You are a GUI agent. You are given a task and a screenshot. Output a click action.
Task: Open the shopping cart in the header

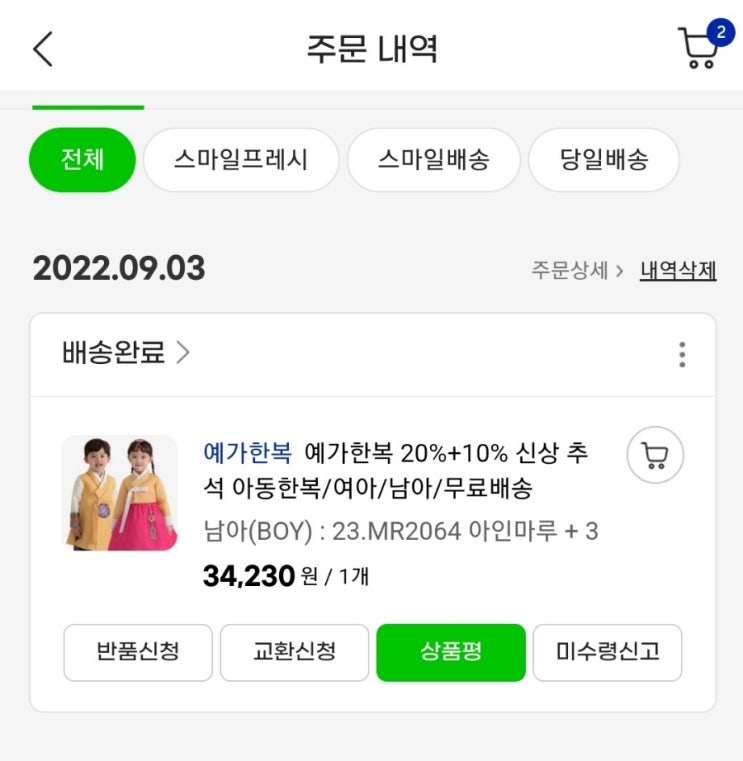(700, 48)
